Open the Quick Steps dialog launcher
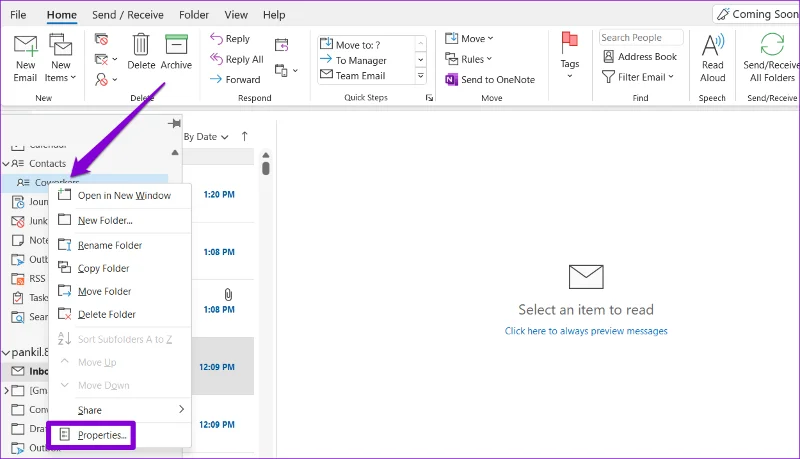Image resolution: width=800 pixels, height=459 pixels. coord(430,97)
